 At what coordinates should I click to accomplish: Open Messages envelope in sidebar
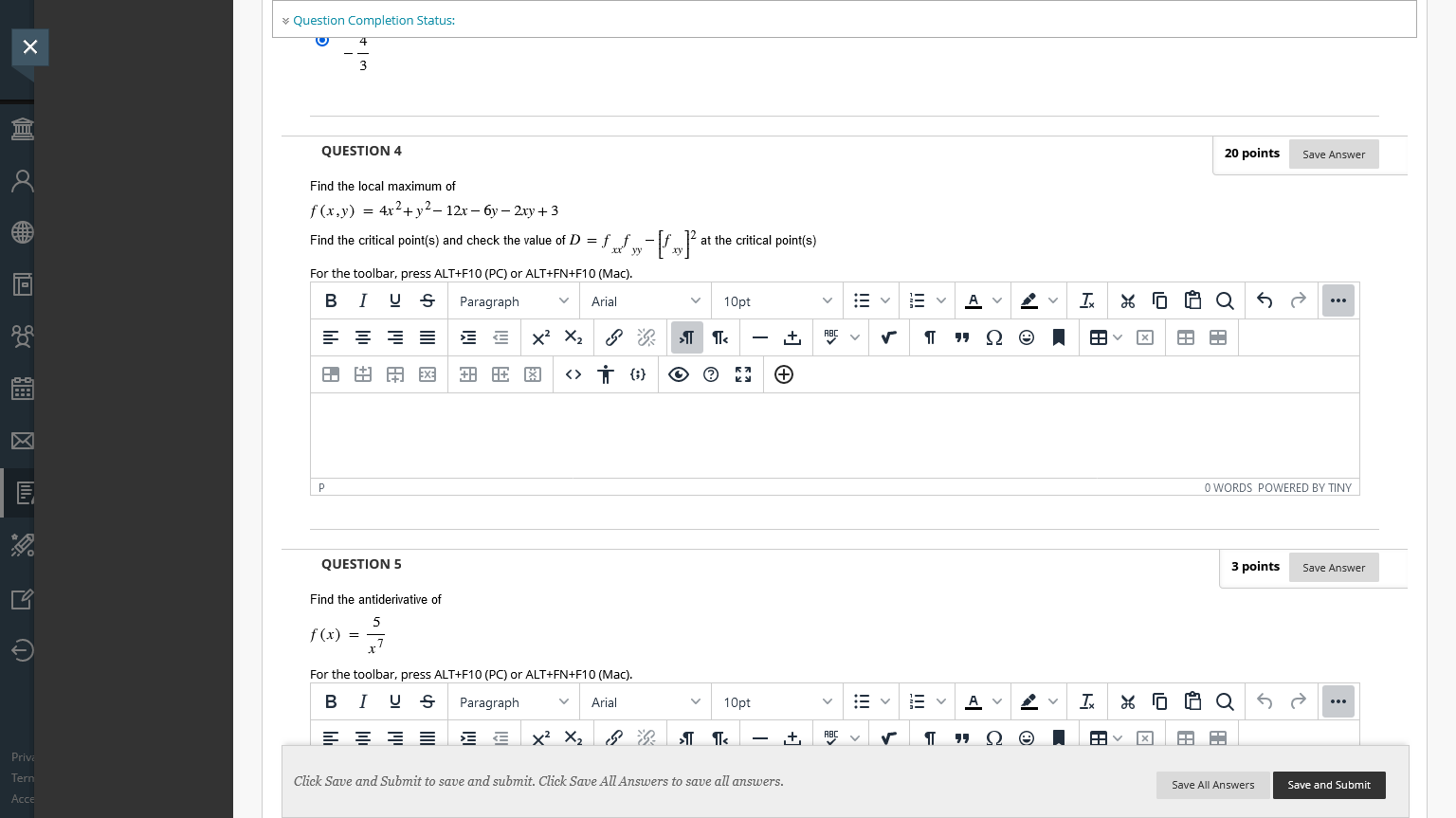22,441
